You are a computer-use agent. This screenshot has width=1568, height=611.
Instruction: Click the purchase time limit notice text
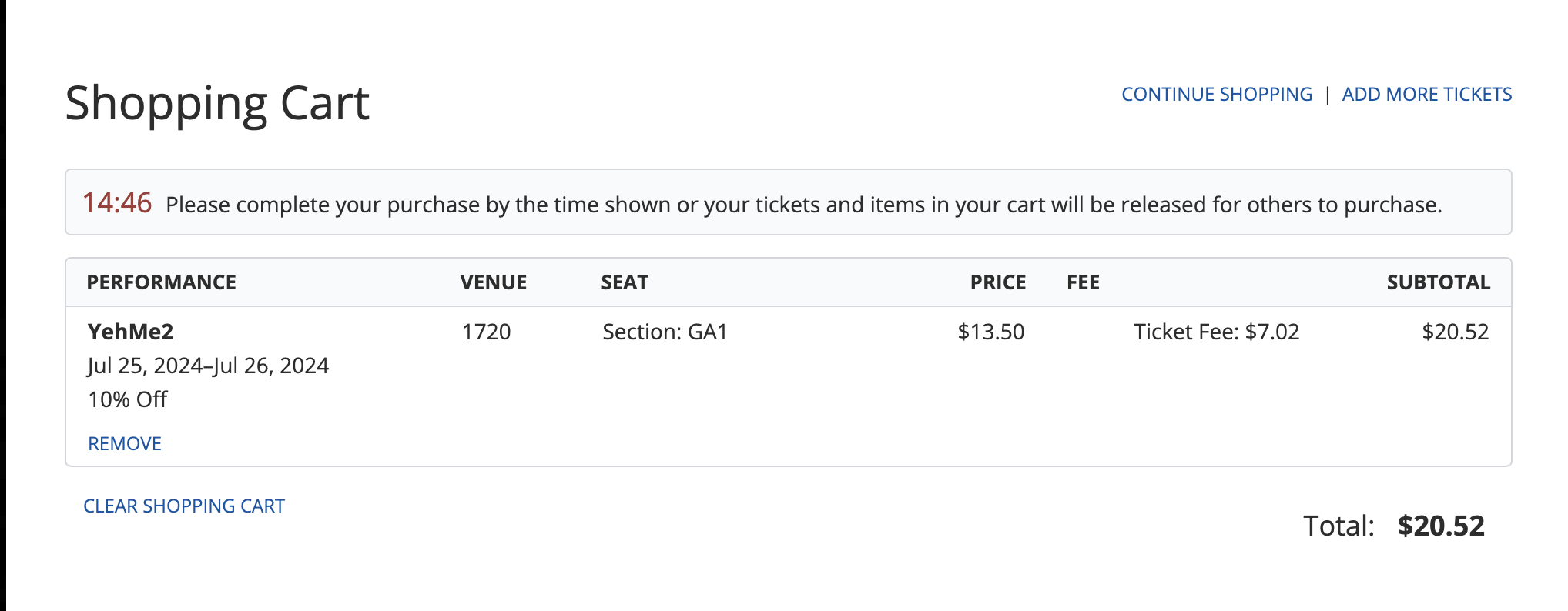[x=803, y=205]
